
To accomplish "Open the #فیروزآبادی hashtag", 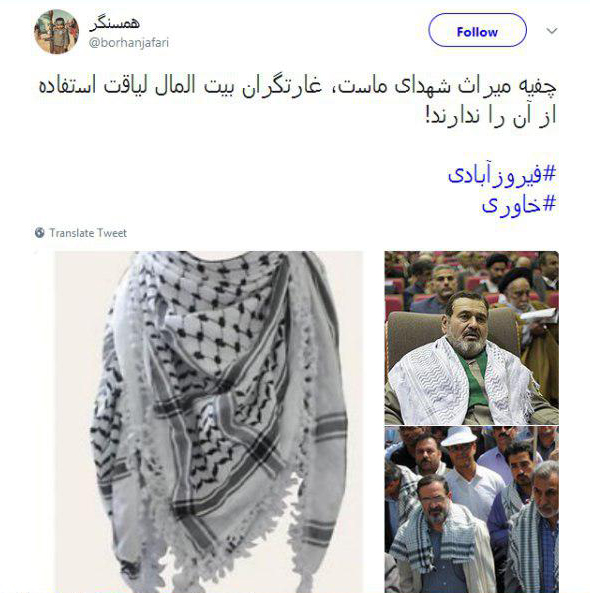I will pos(502,175).
